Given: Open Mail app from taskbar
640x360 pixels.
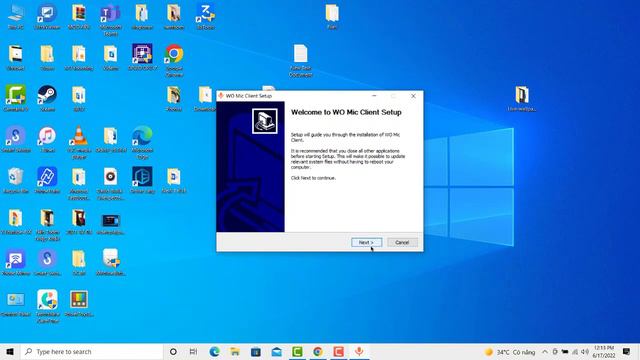Looking at the screenshot, I should 276,351.
